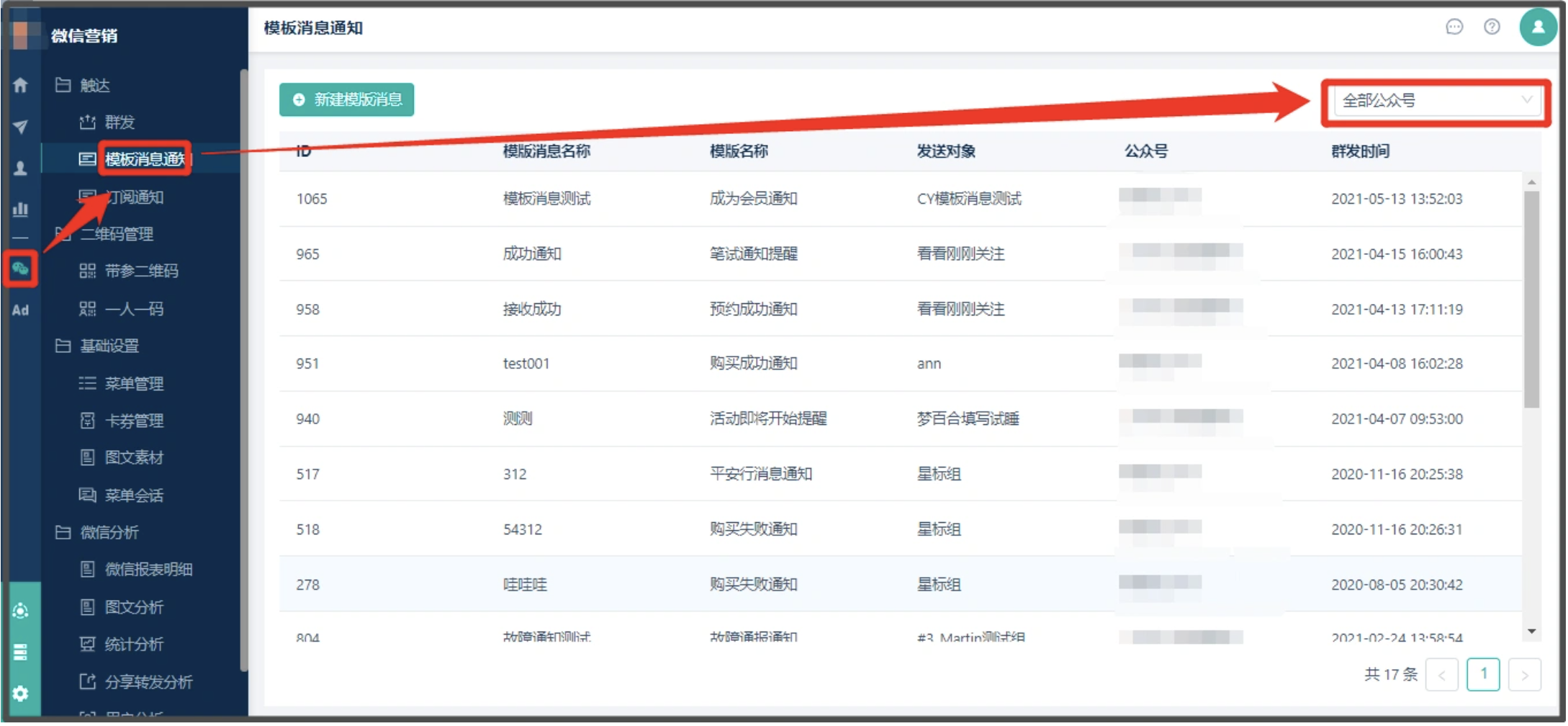
Task: Open the bar chart analytics rail icon
Action: [20, 209]
